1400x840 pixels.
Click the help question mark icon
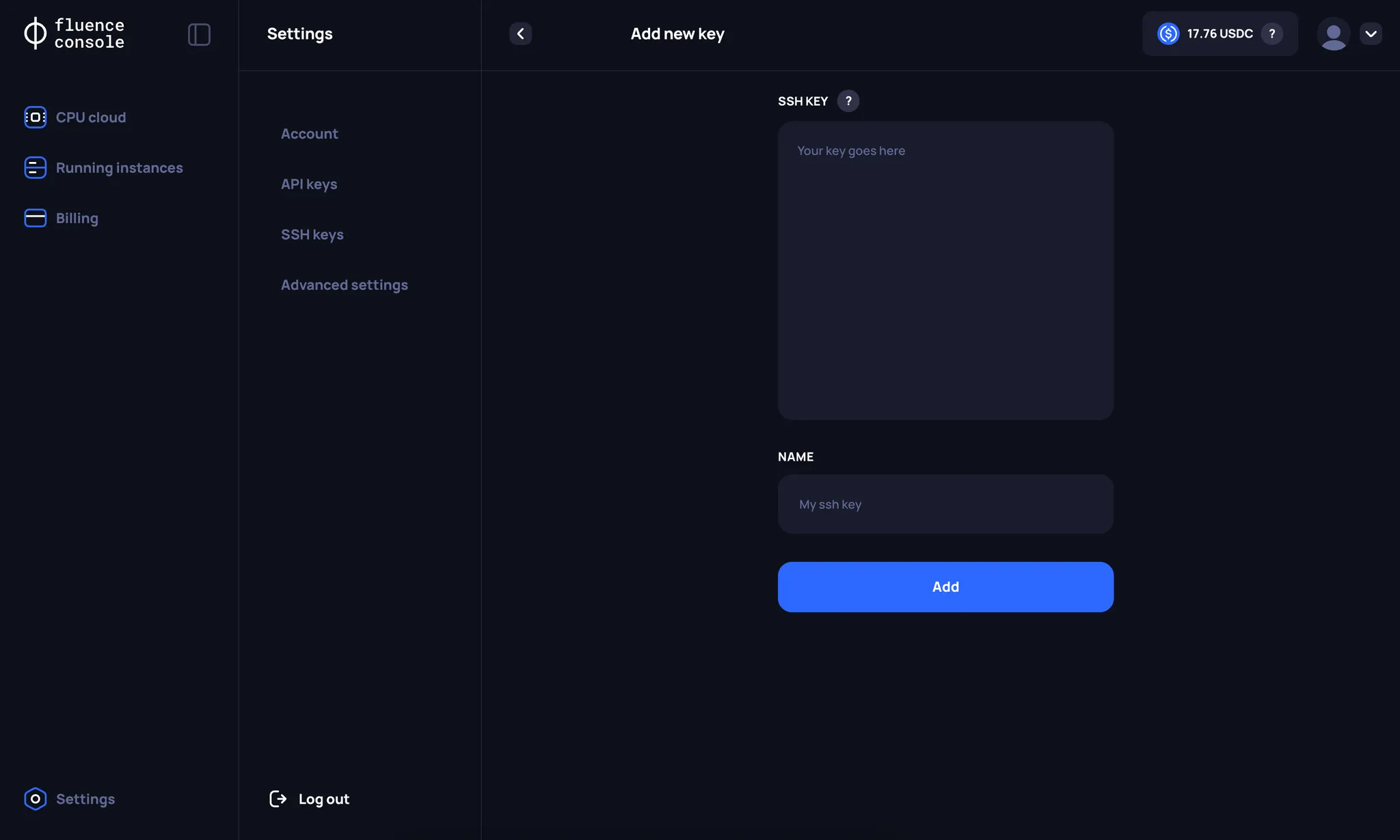pos(848,100)
